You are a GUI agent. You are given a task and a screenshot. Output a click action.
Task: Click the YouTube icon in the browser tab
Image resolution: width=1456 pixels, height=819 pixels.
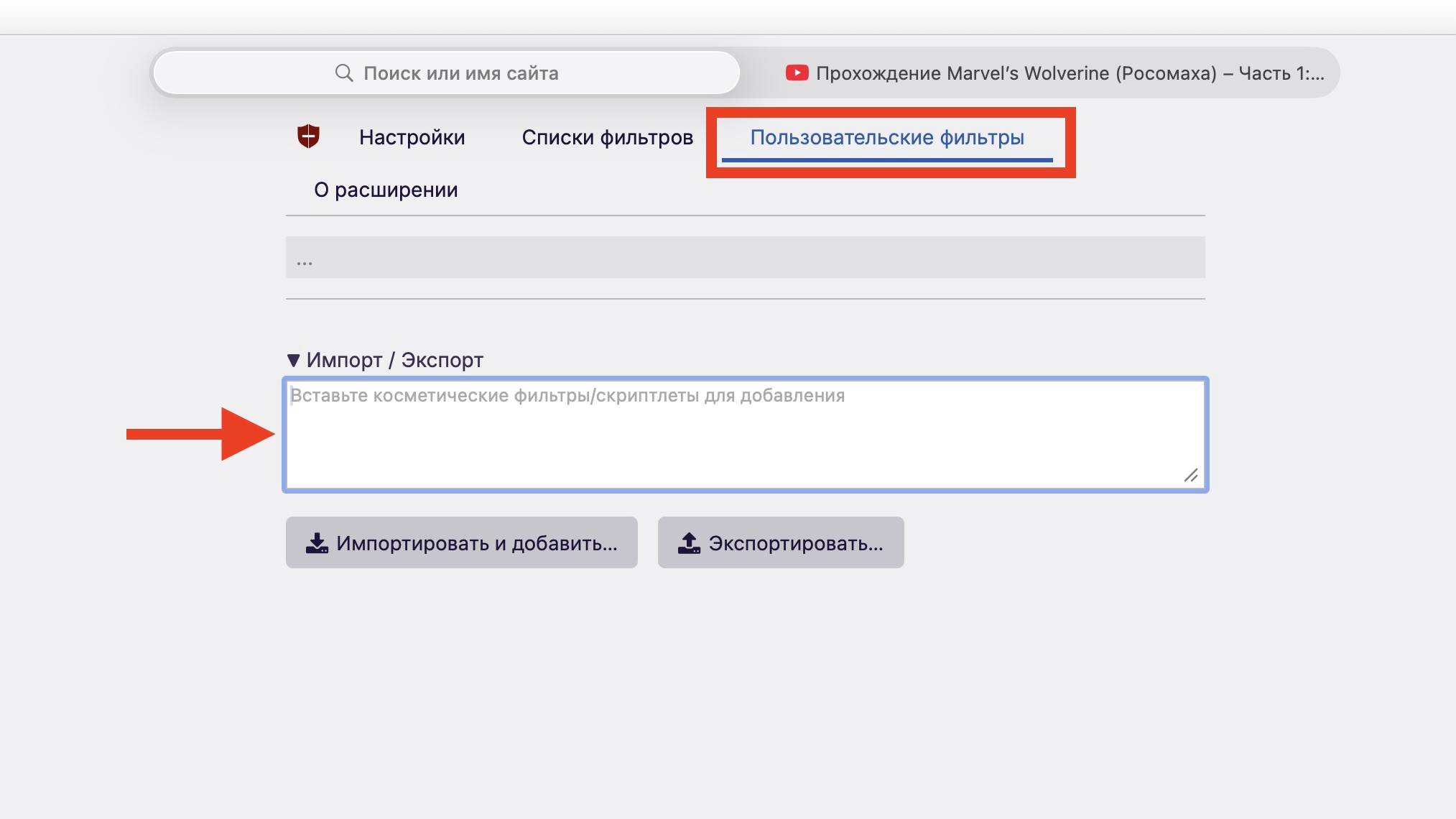click(x=797, y=73)
